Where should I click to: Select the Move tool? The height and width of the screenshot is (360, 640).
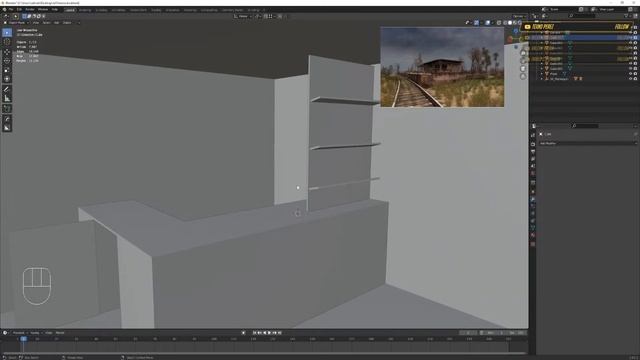tap(7, 52)
